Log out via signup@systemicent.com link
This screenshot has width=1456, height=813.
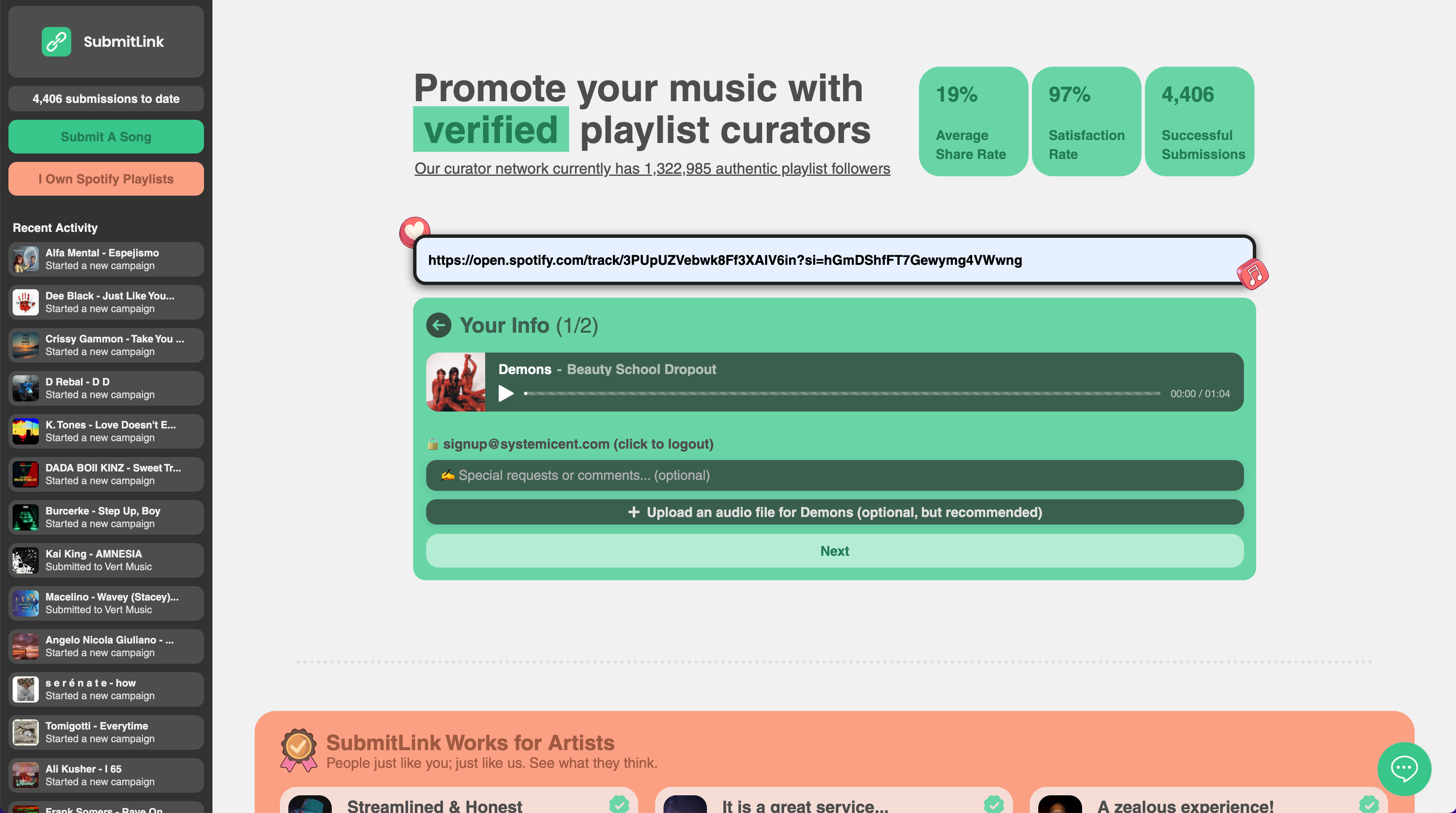(578, 444)
